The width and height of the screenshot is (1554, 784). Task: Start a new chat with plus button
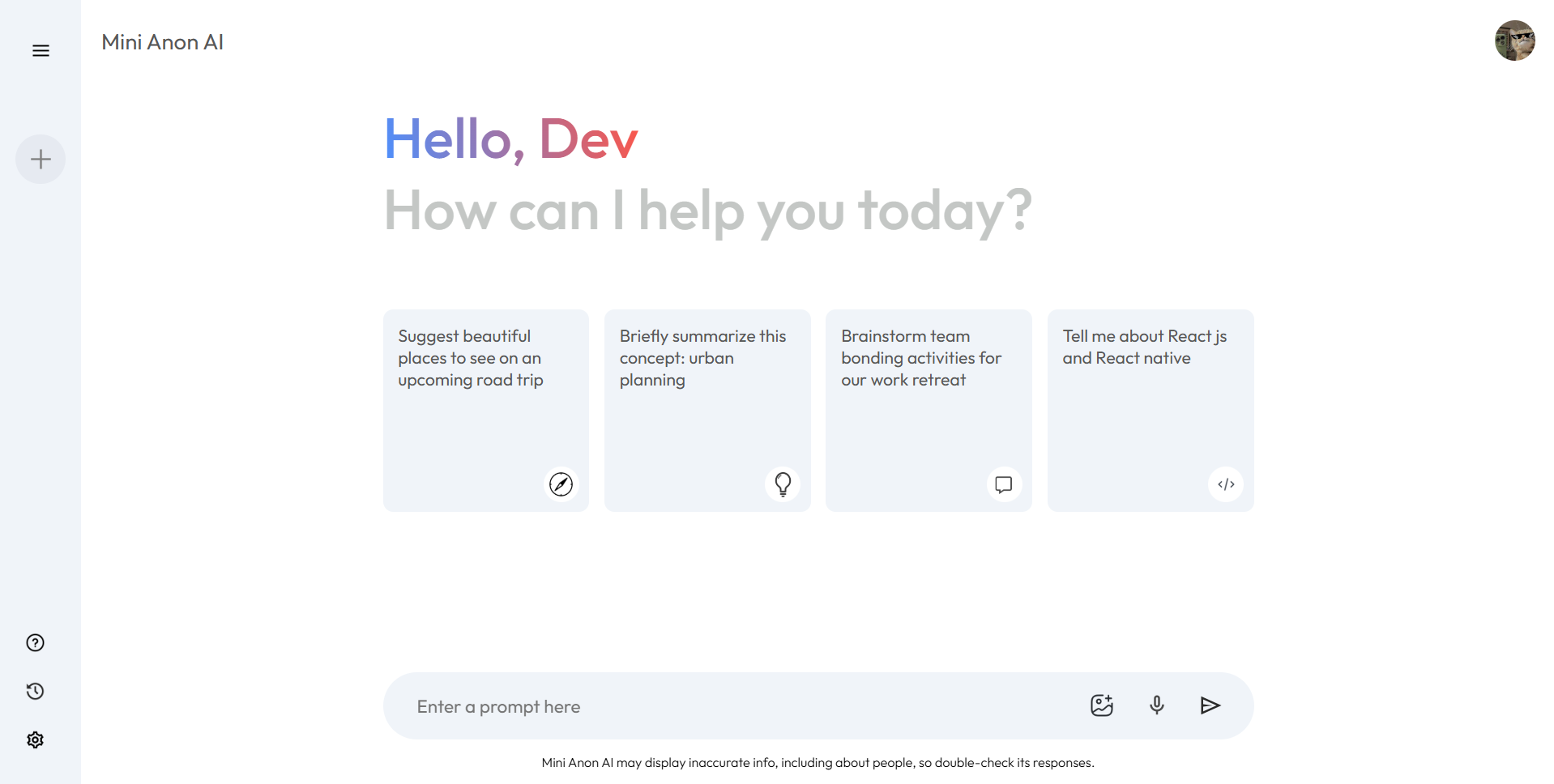41,159
